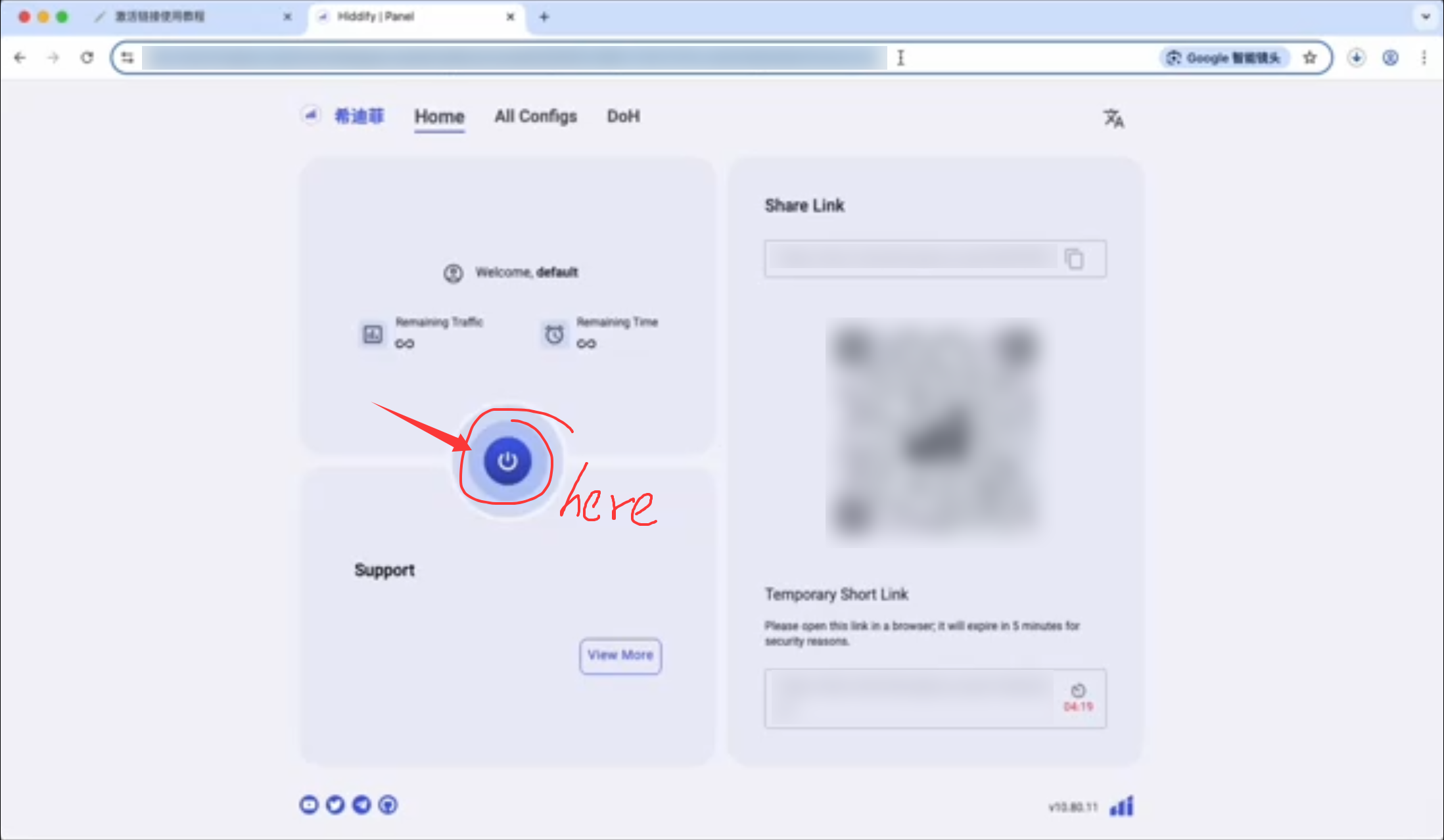
Task: Open the Twitter social icon in the footer
Action: [x=335, y=805]
